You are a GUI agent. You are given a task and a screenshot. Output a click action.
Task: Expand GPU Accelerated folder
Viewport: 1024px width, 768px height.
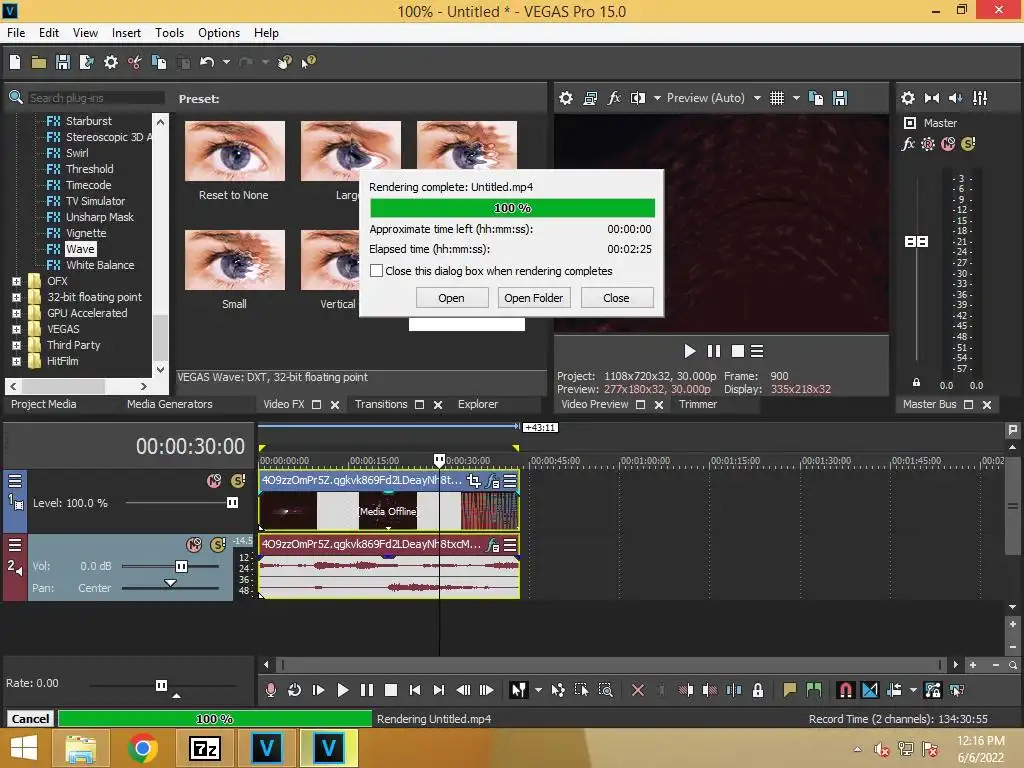pos(16,313)
